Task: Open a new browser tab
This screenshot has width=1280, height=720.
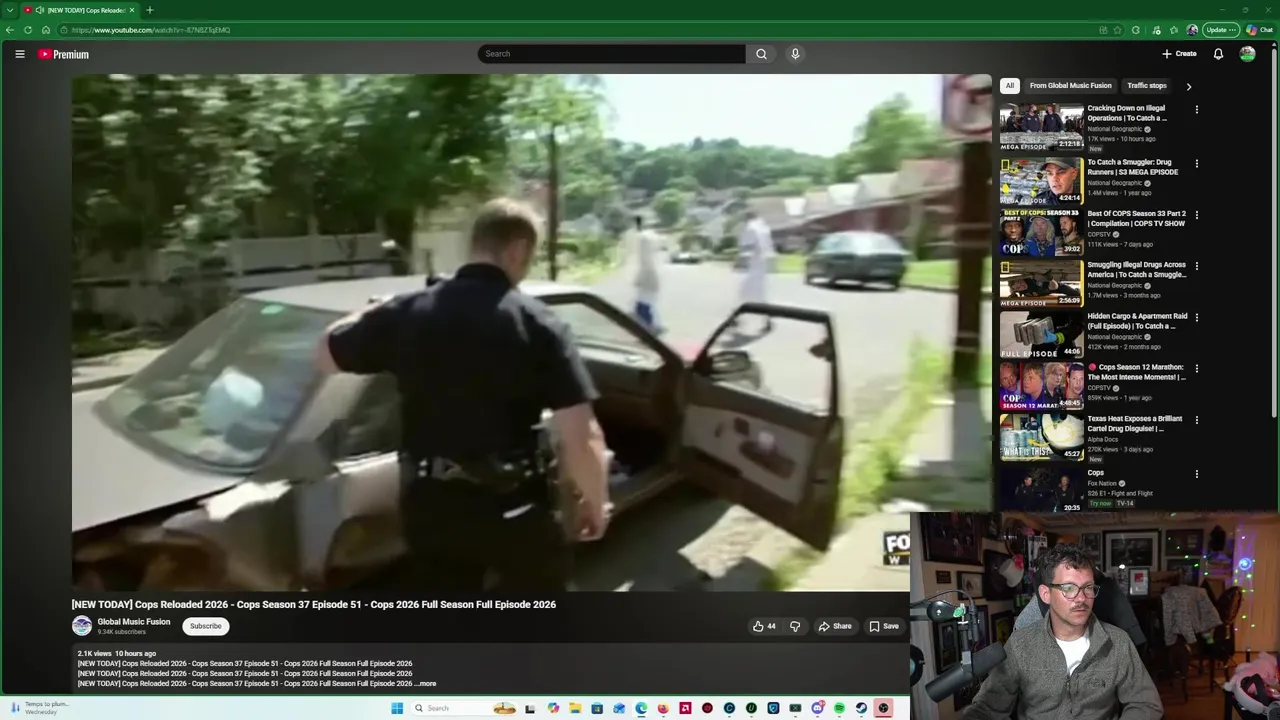Action: pos(149,10)
